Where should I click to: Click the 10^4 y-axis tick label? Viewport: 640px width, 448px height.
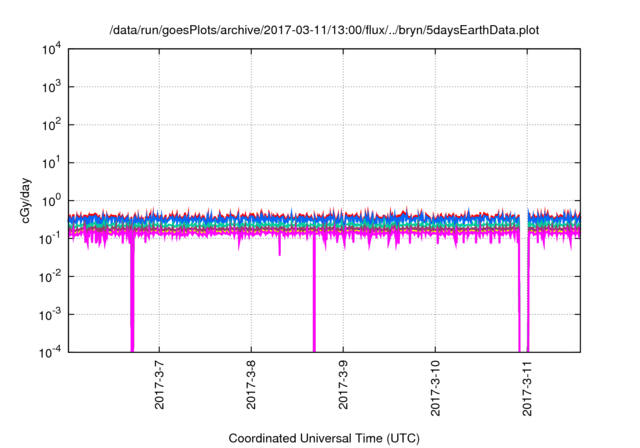tap(51, 49)
